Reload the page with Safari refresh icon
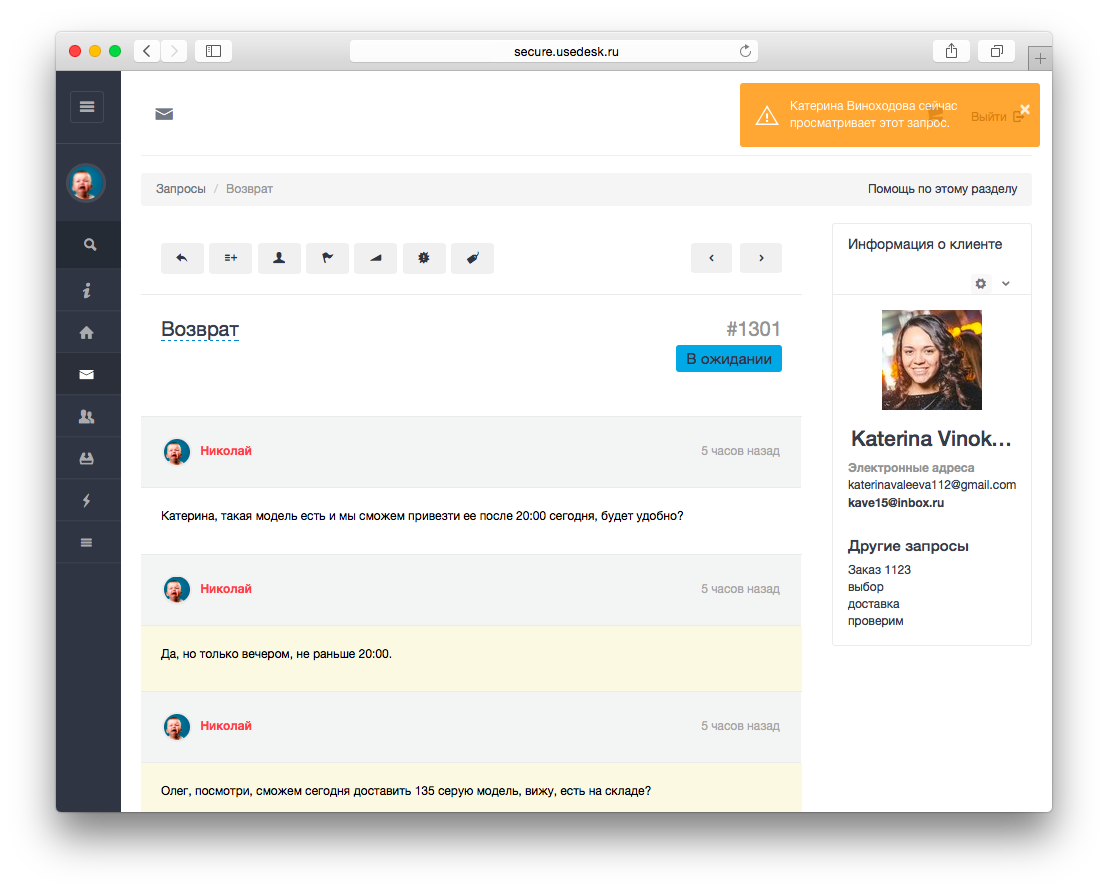This screenshot has height=892, width=1108. 745,51
